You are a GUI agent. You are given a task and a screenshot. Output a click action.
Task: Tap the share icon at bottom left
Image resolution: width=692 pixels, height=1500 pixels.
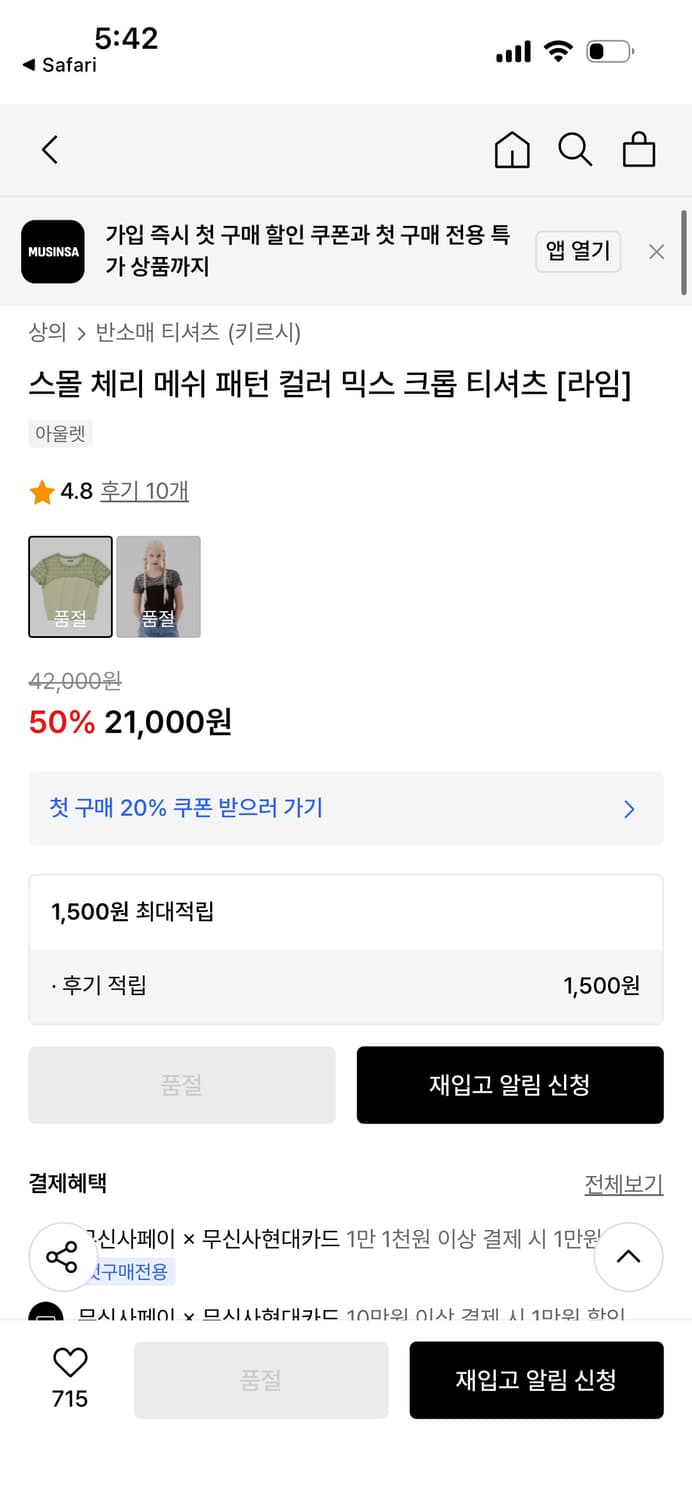click(62, 1257)
